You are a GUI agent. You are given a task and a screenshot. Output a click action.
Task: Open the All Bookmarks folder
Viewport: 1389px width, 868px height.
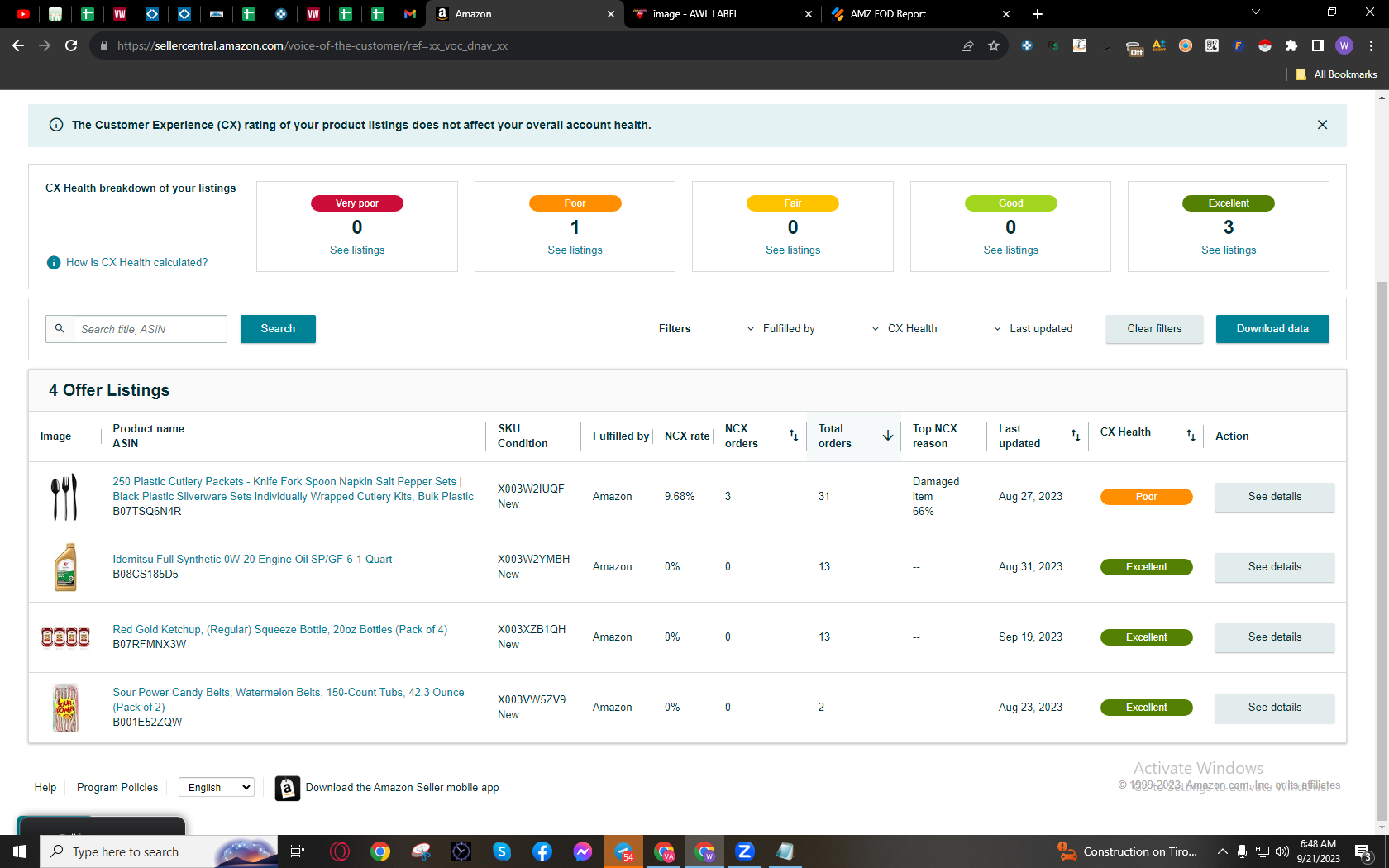pyautogui.click(x=1337, y=74)
